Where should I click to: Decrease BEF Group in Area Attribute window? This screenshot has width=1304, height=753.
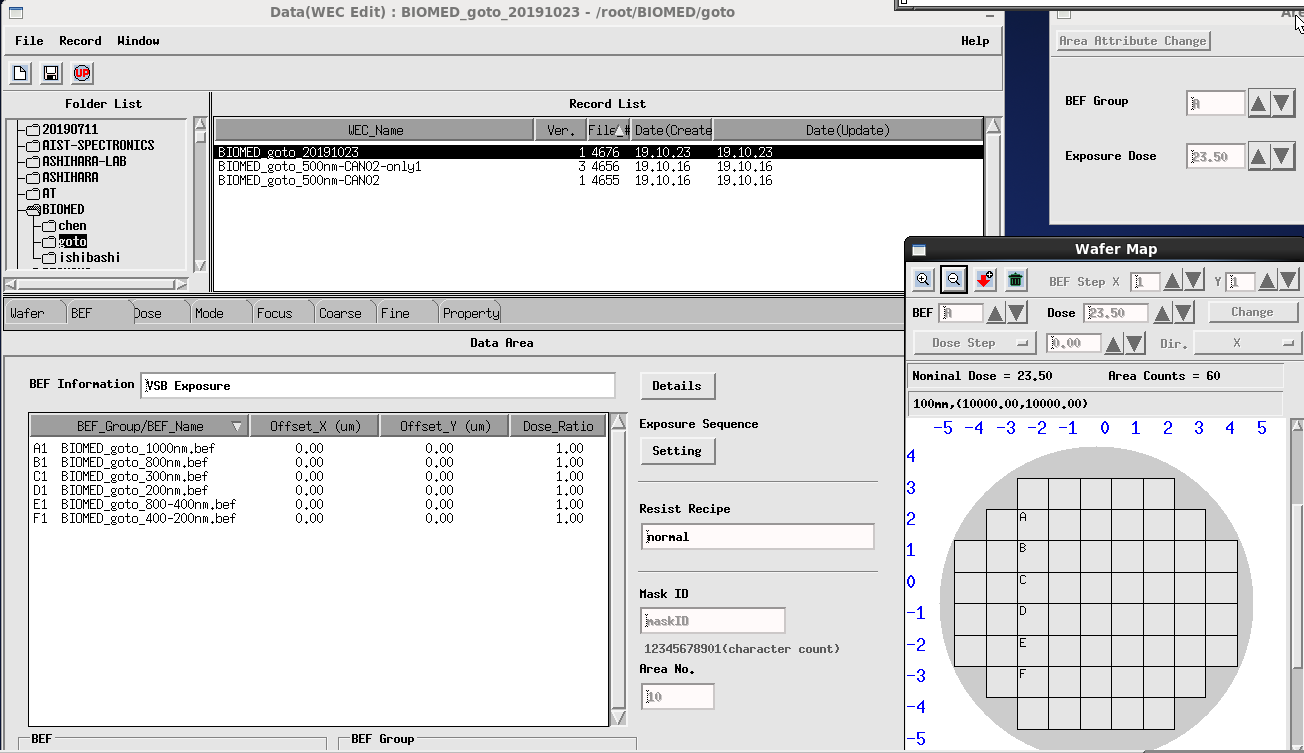click(x=1283, y=102)
